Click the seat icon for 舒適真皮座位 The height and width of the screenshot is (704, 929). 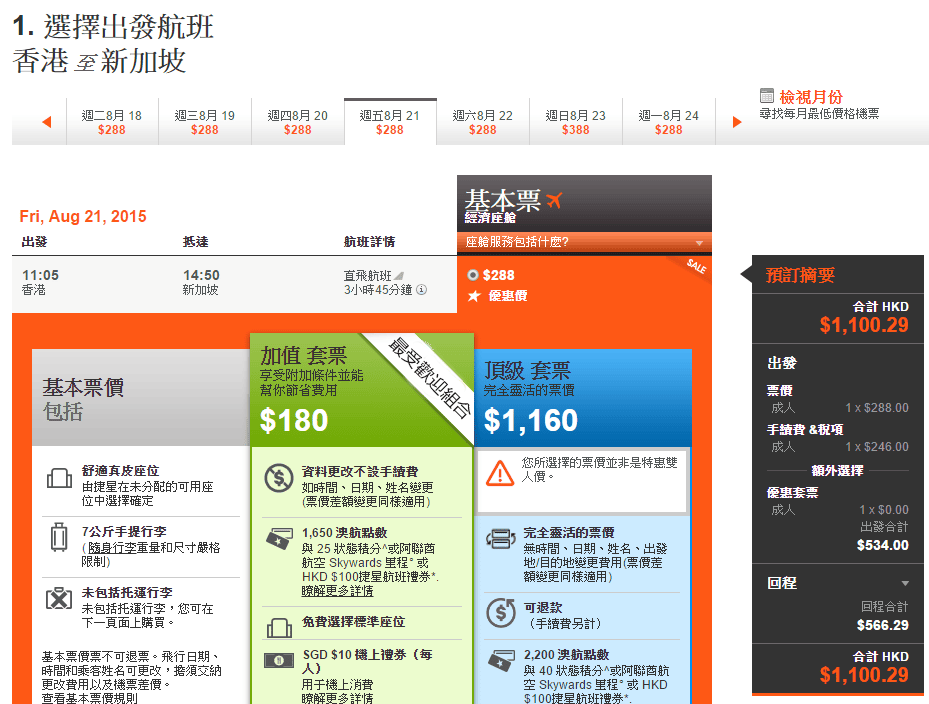click(59, 479)
